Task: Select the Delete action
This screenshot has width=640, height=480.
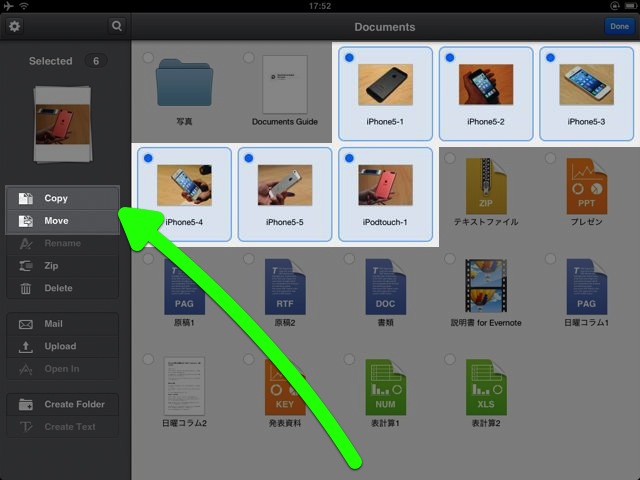Action: (62, 288)
